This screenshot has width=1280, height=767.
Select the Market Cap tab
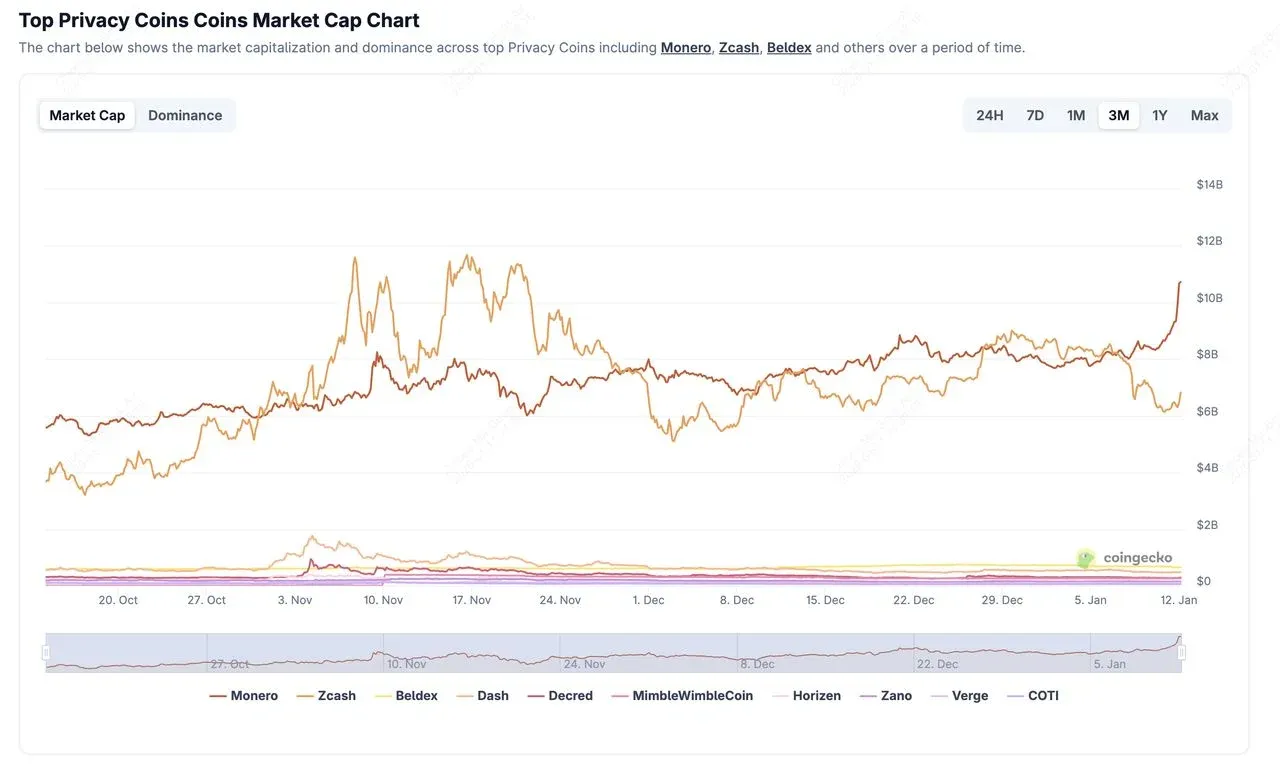(86, 115)
